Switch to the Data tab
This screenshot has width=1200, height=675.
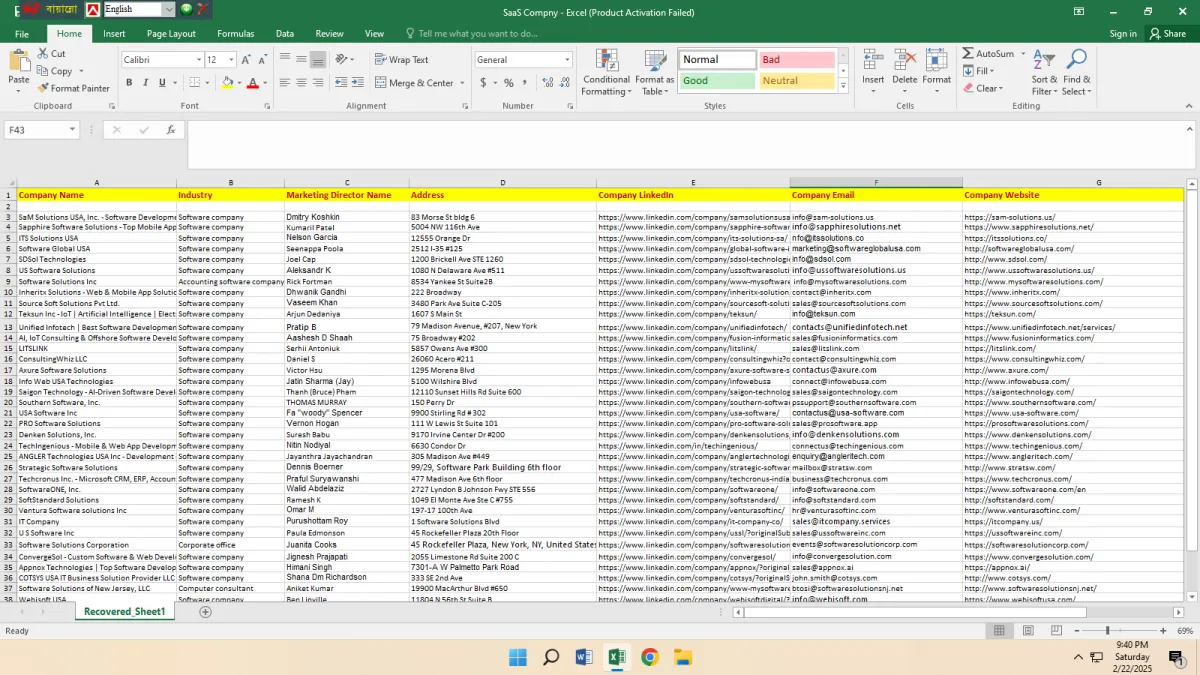(x=285, y=33)
